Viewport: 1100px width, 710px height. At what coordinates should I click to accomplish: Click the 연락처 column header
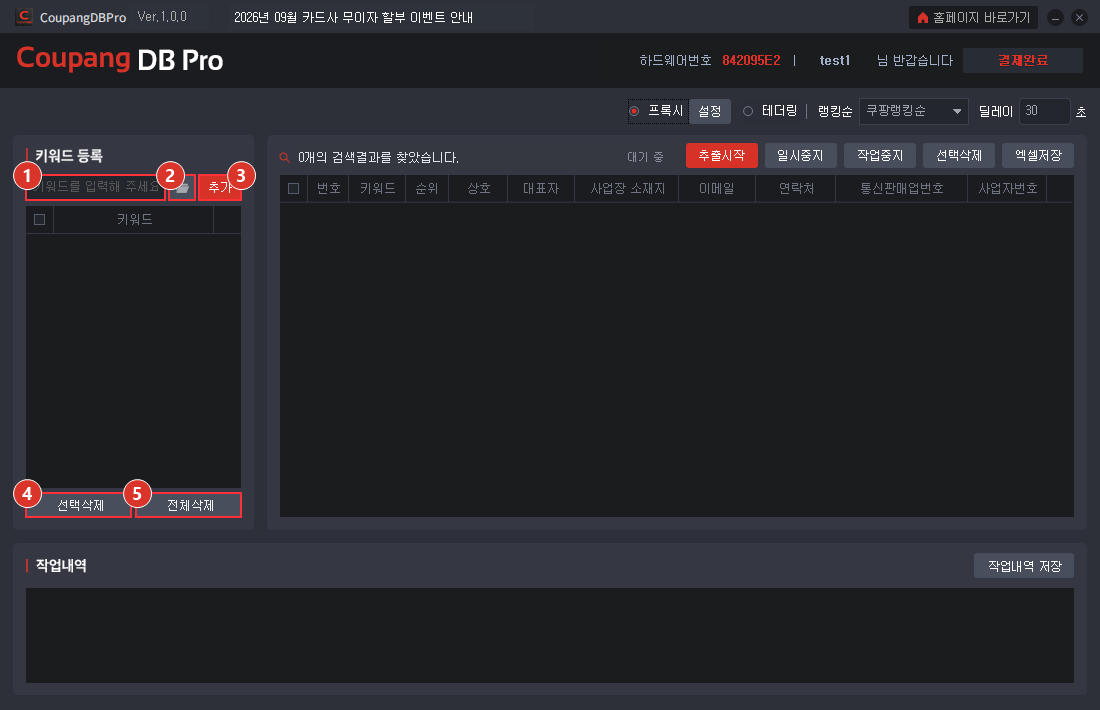click(796, 188)
